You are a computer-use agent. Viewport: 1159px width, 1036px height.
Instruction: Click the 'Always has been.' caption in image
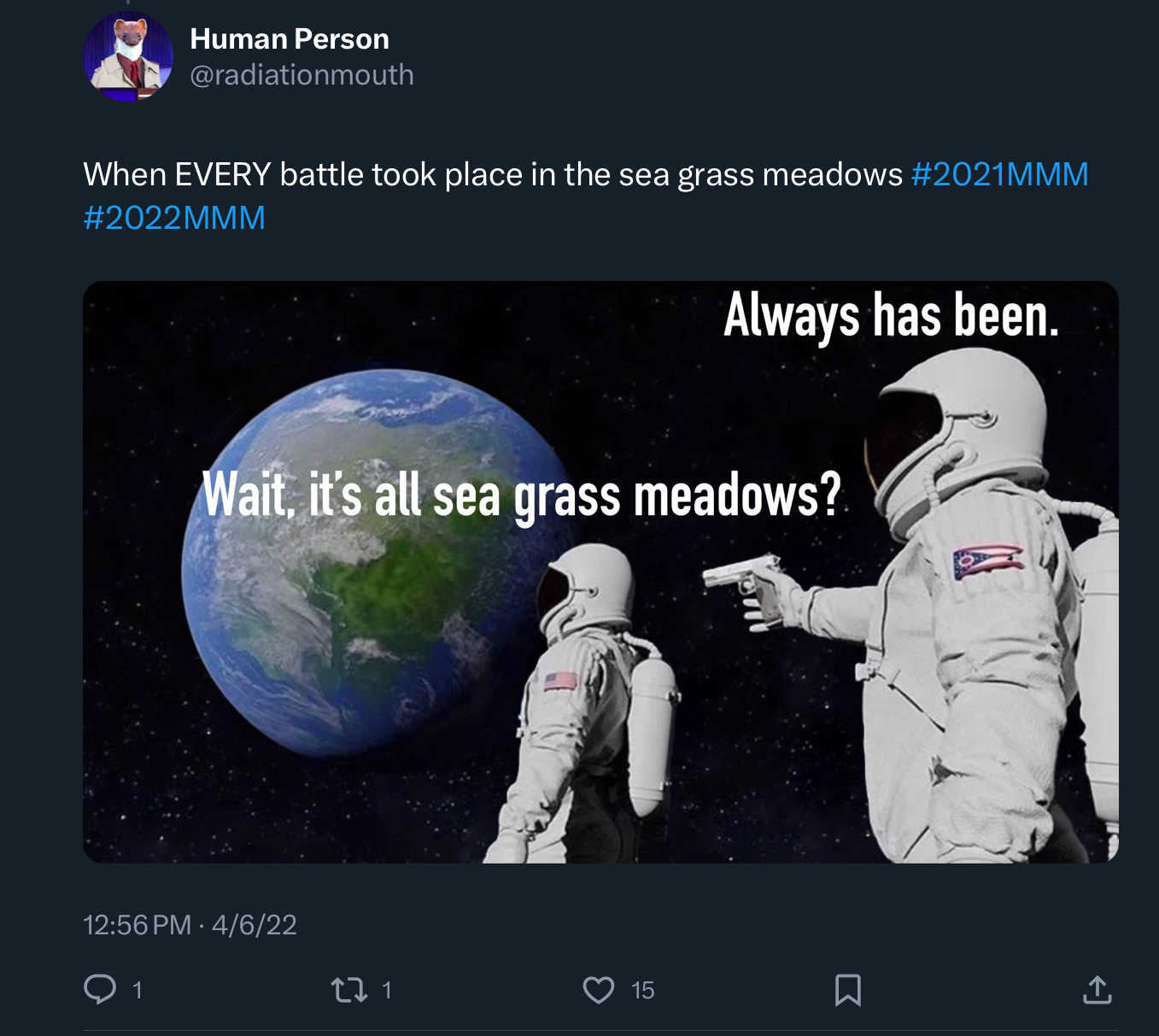[891, 317]
